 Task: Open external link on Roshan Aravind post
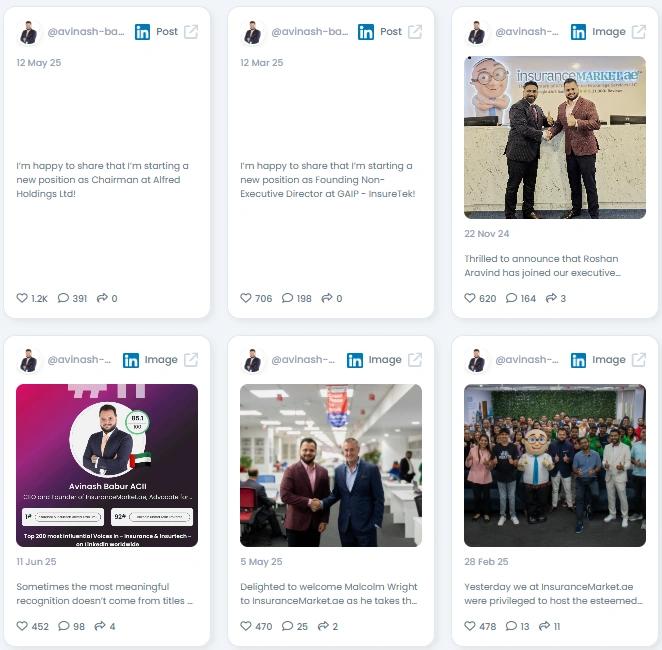(638, 32)
